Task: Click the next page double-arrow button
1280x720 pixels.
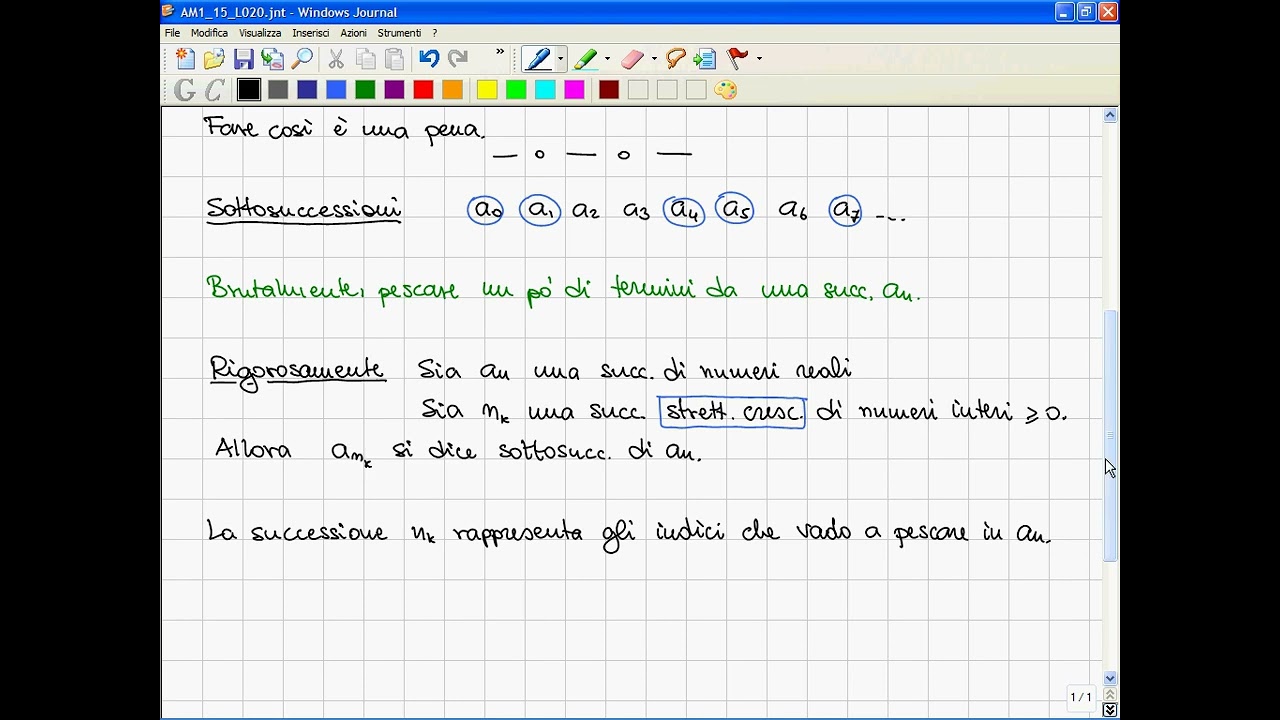Action: (x=1110, y=710)
